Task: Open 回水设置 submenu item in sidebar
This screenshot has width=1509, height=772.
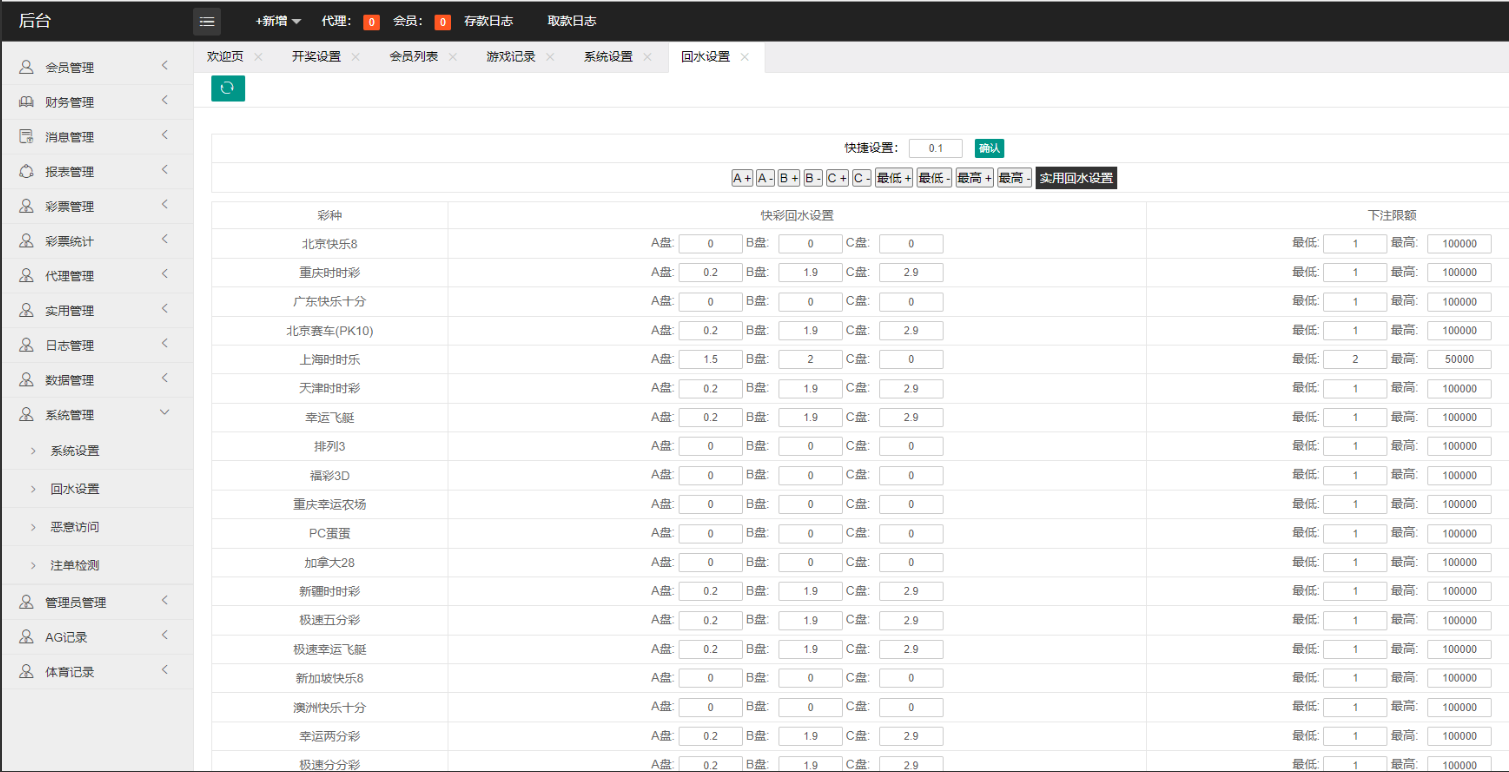Action: point(75,489)
